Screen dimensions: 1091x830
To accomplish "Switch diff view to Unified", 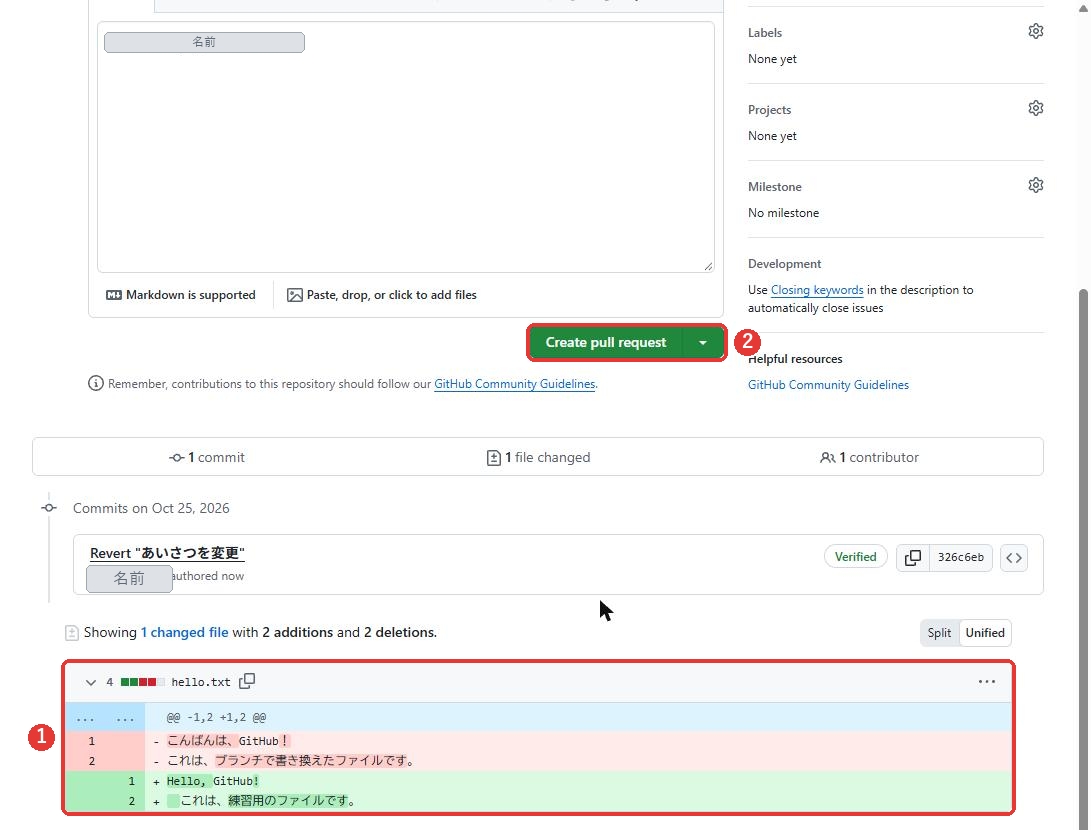I will 985,632.
